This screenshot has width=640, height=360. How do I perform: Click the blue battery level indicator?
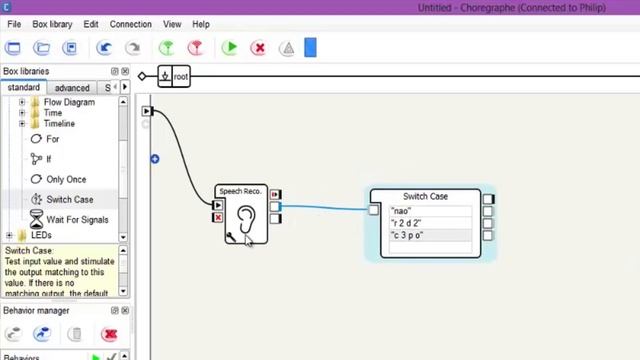click(310, 47)
